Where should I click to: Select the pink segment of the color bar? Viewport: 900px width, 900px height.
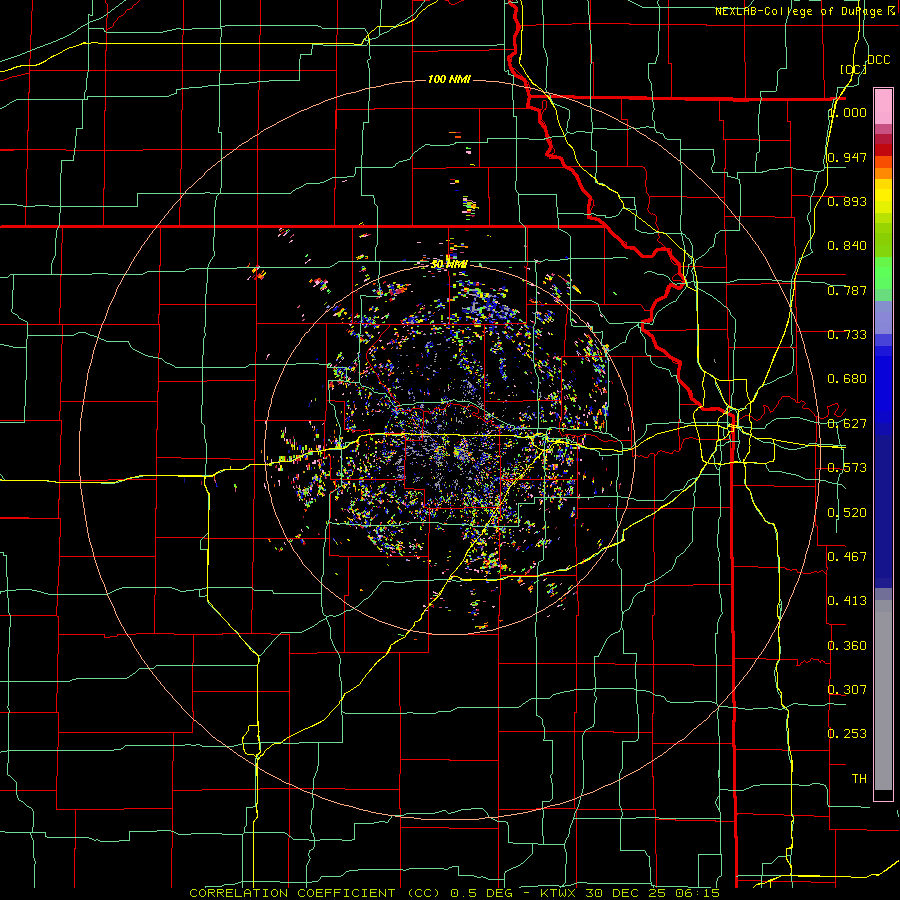pos(883,107)
